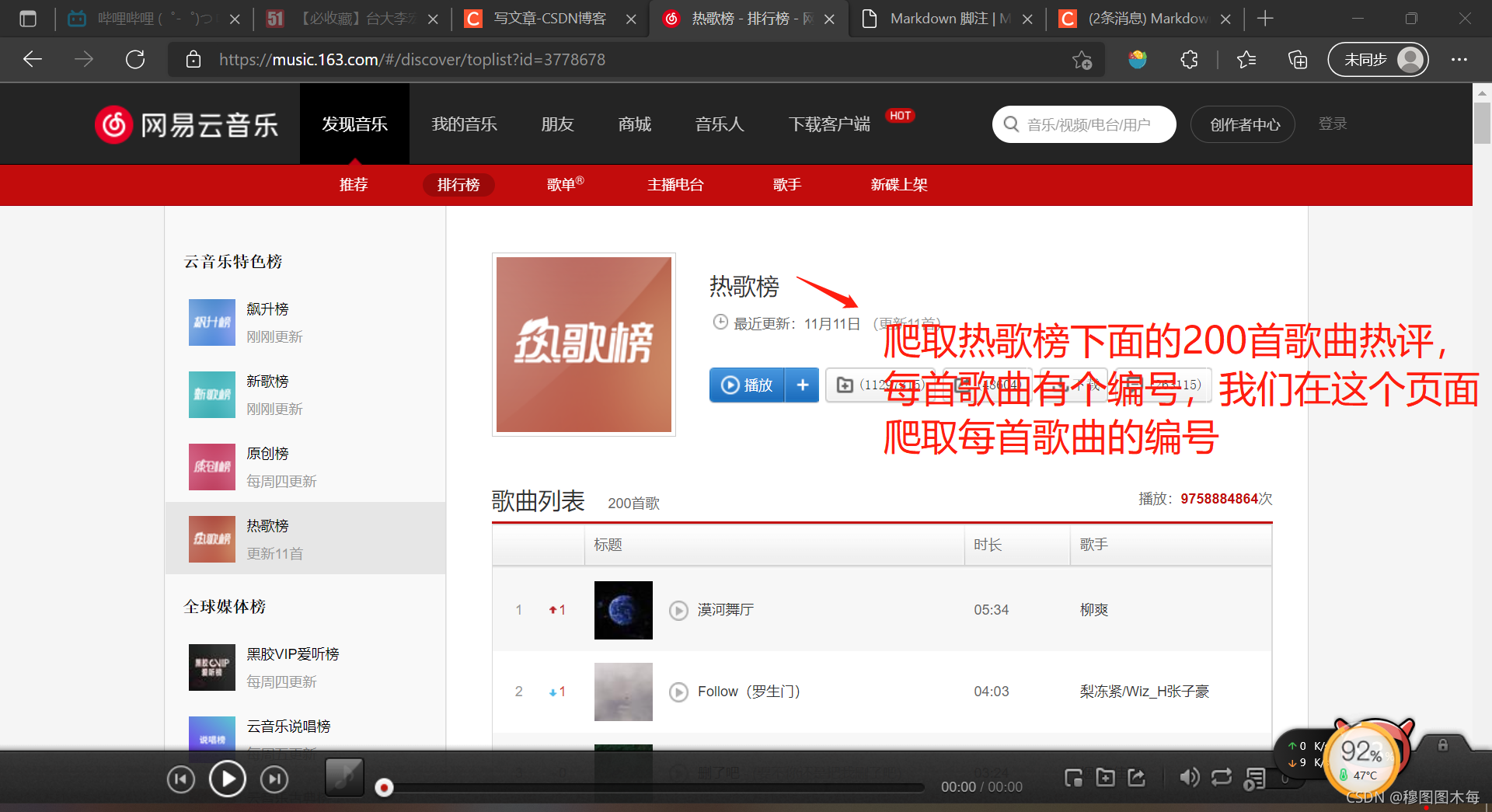The image size is (1492, 812).
Task: Select 歌单 in red sub navigation
Action: coord(565,185)
